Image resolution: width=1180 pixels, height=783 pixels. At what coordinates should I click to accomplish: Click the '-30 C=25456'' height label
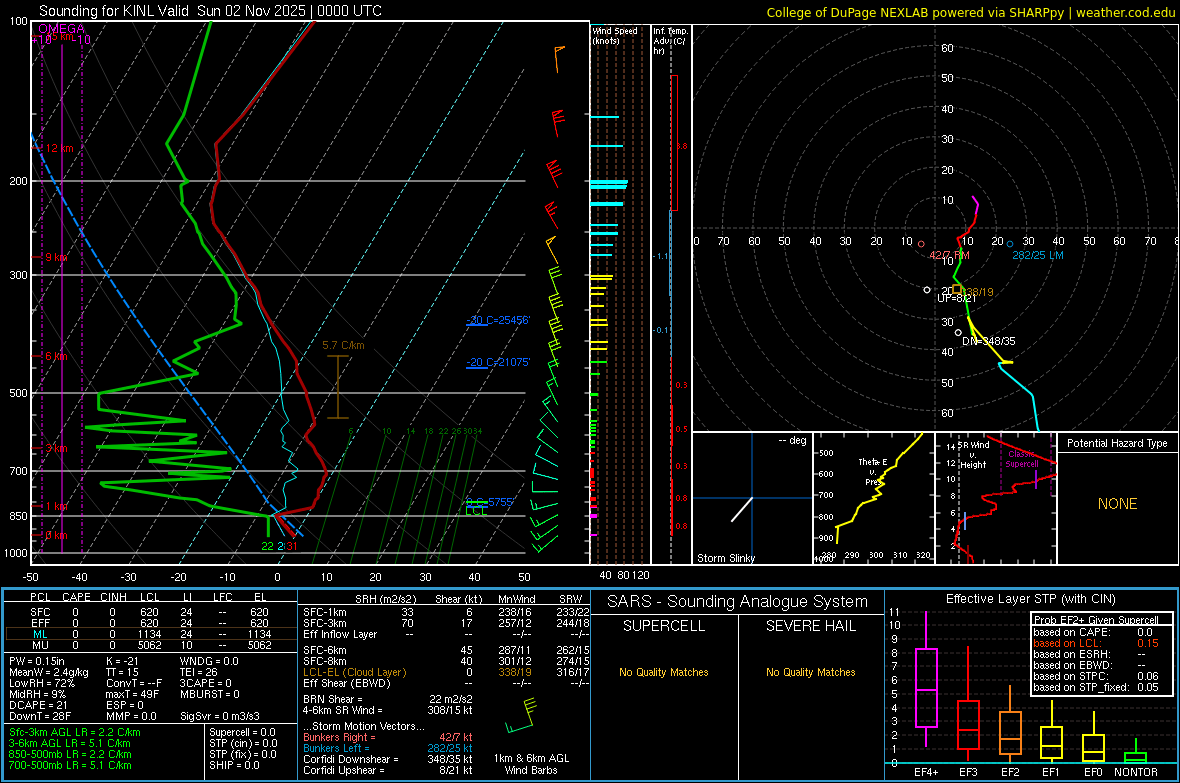pyautogui.click(x=498, y=320)
